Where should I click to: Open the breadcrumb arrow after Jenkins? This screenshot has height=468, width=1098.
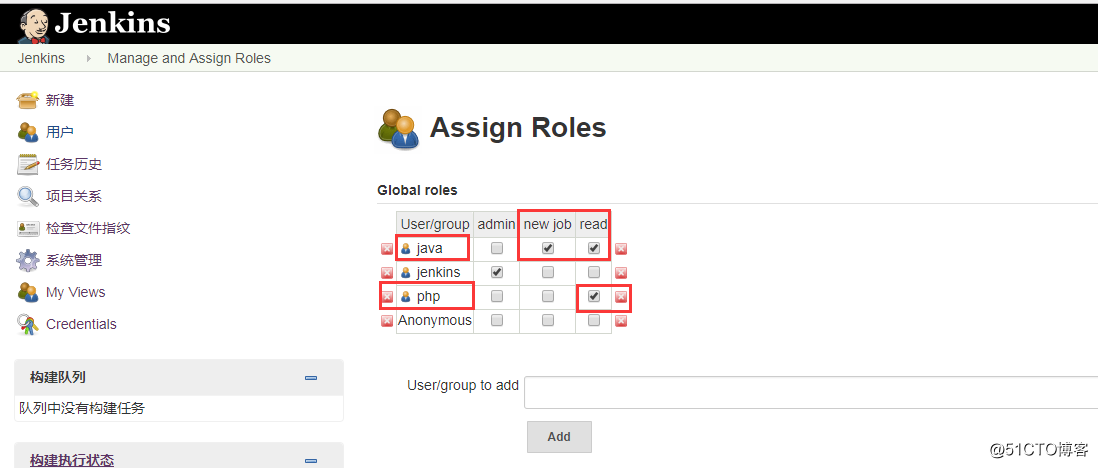(x=88, y=59)
